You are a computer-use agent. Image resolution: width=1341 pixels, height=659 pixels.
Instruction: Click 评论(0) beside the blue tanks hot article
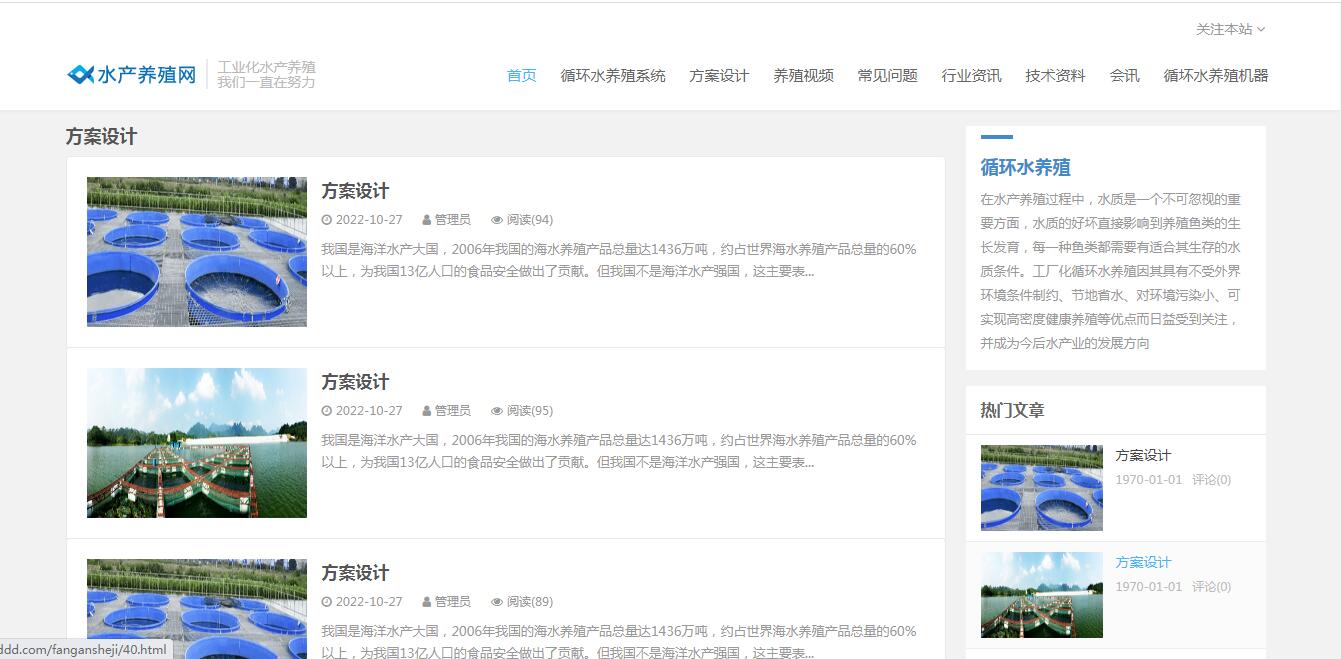1211,480
